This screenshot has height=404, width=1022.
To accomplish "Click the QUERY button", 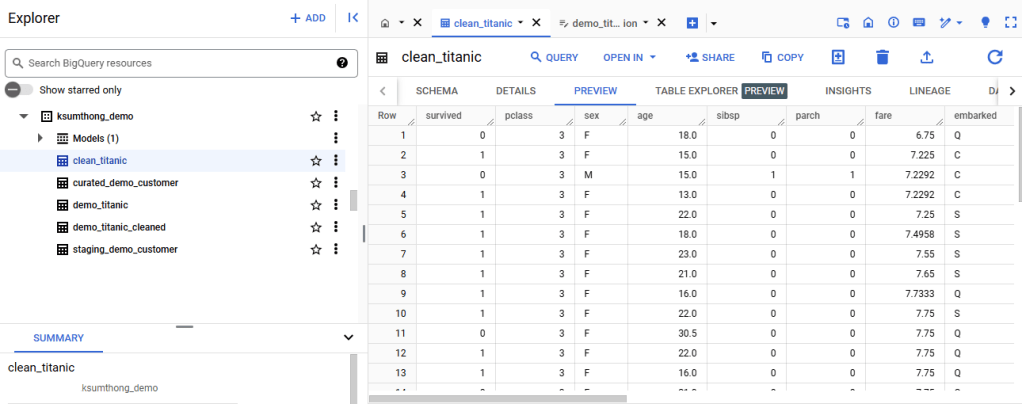I will [554, 58].
